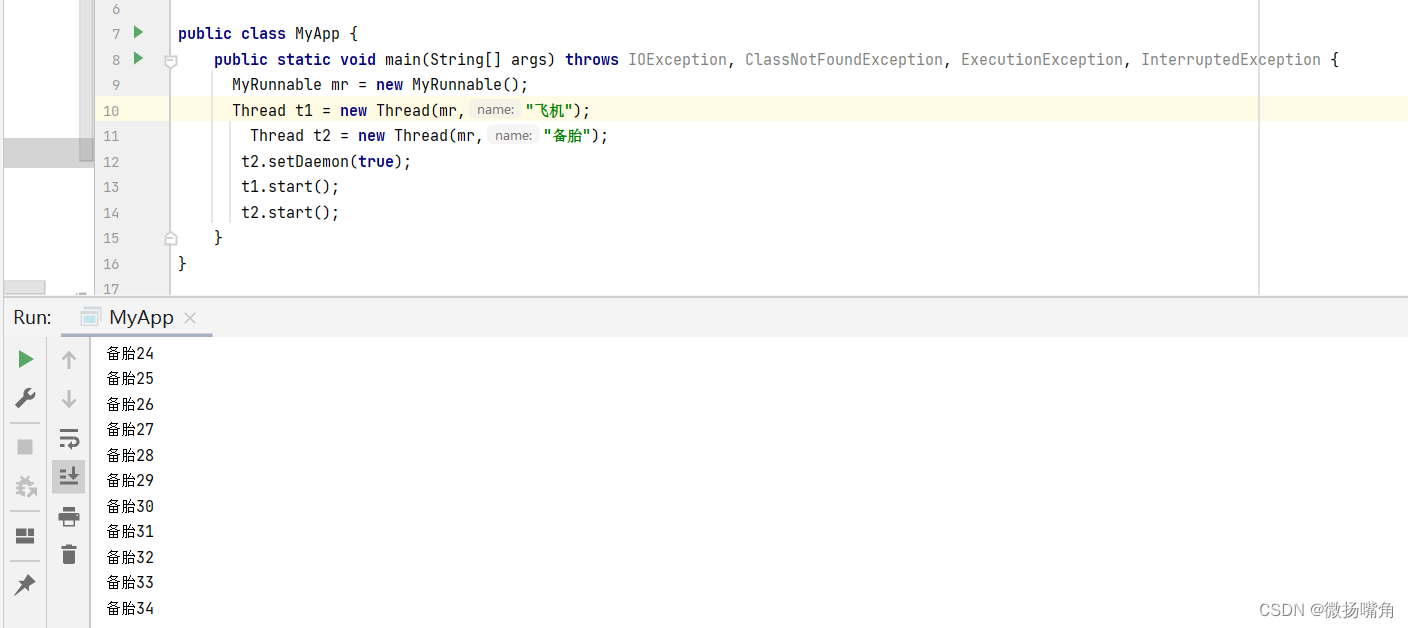Image resolution: width=1408 pixels, height=628 pixels.
Task: Click console output line 备胎28
Action: (x=130, y=455)
